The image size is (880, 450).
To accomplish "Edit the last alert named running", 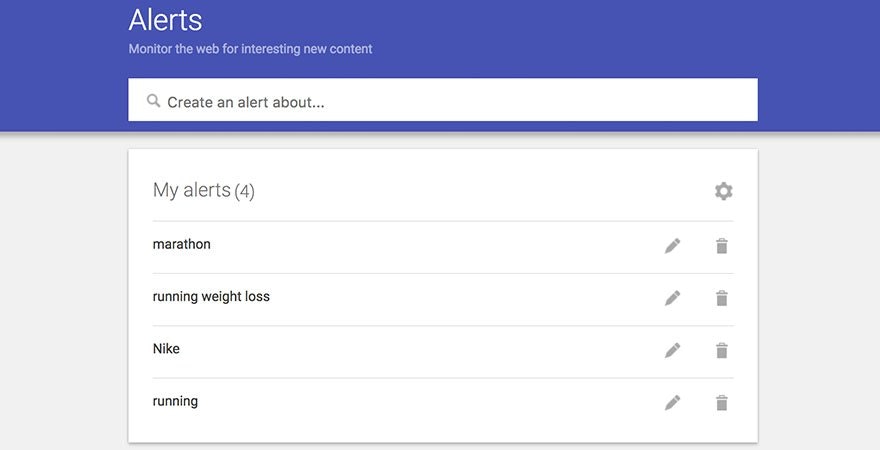I will (672, 402).
